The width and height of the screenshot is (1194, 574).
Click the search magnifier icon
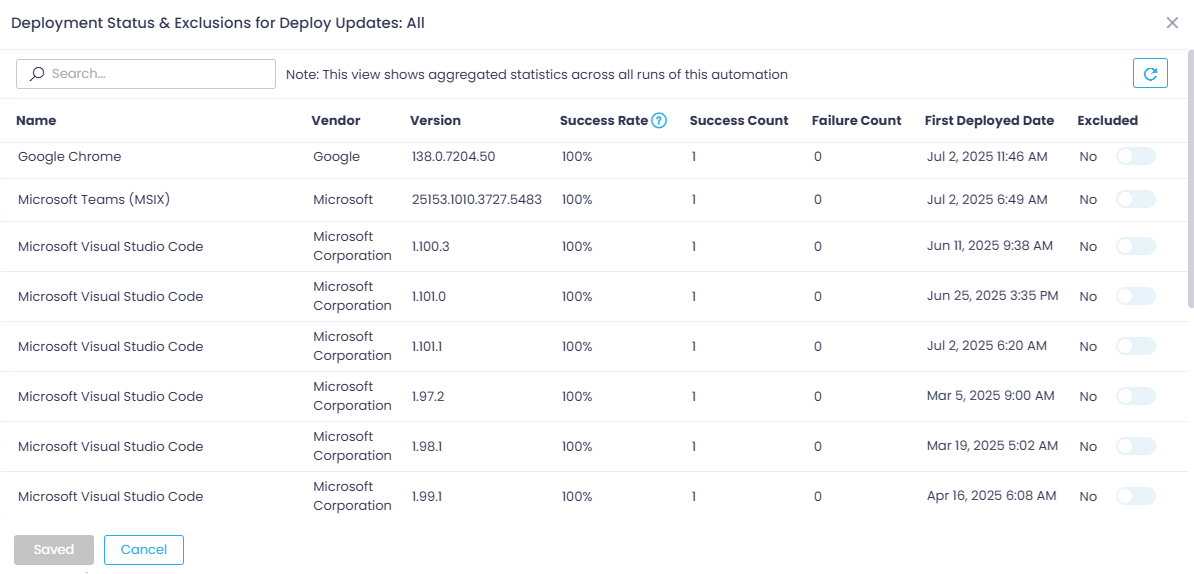pos(36,74)
